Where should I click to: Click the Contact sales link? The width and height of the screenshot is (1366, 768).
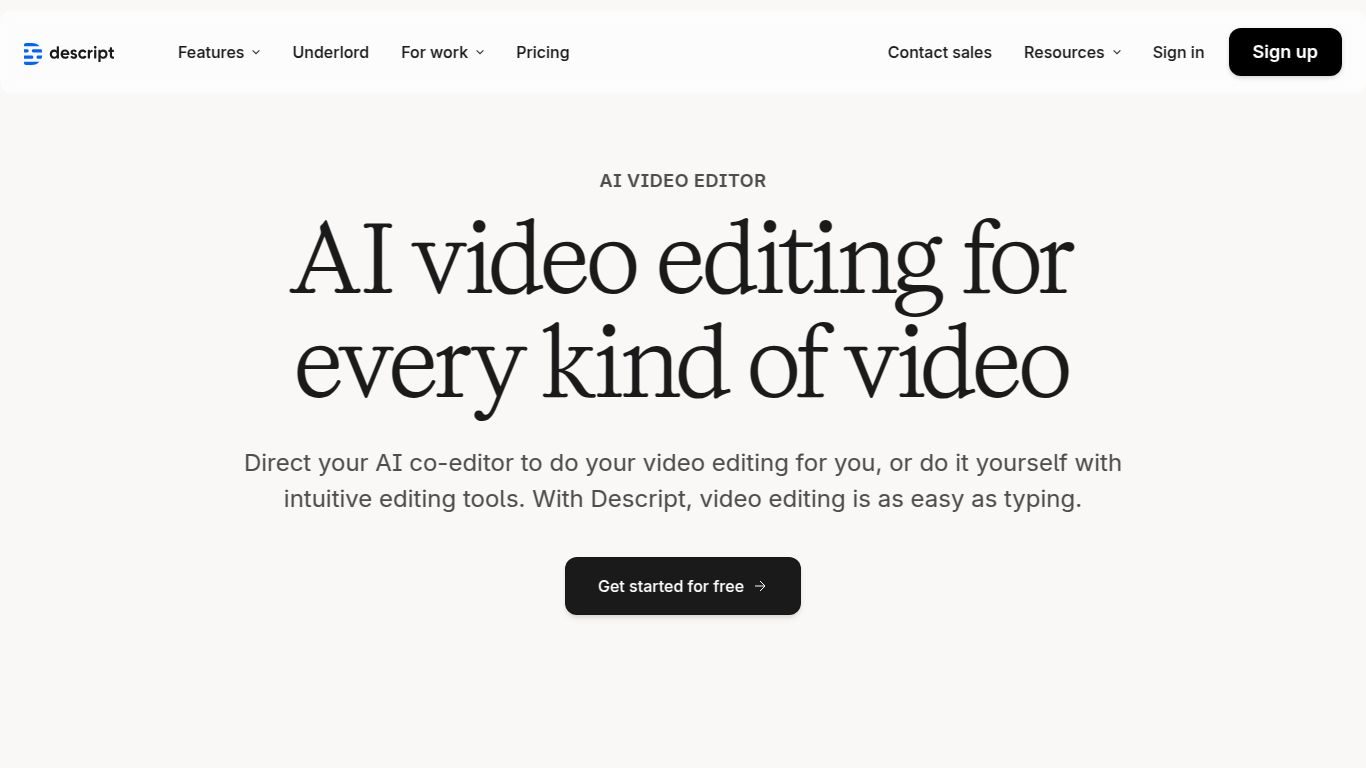coord(939,52)
